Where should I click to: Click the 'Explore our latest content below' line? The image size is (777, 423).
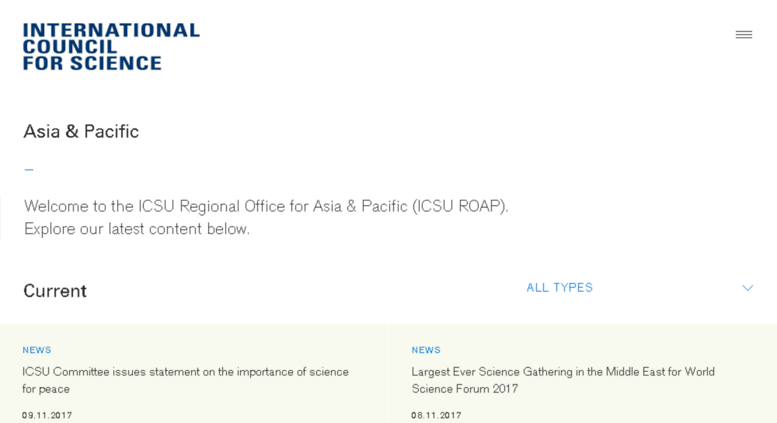pyautogui.click(x=137, y=229)
